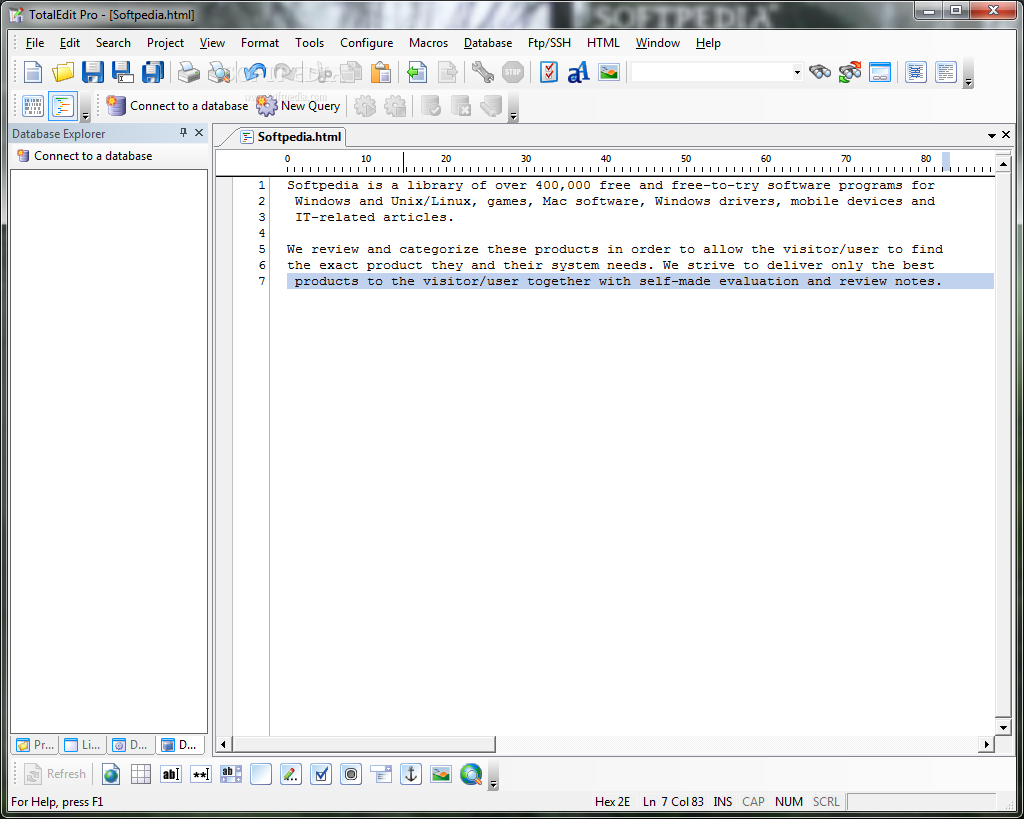This screenshot has width=1024, height=819.
Task: Open a file with the yellow folder icon
Action: pyautogui.click(x=63, y=72)
